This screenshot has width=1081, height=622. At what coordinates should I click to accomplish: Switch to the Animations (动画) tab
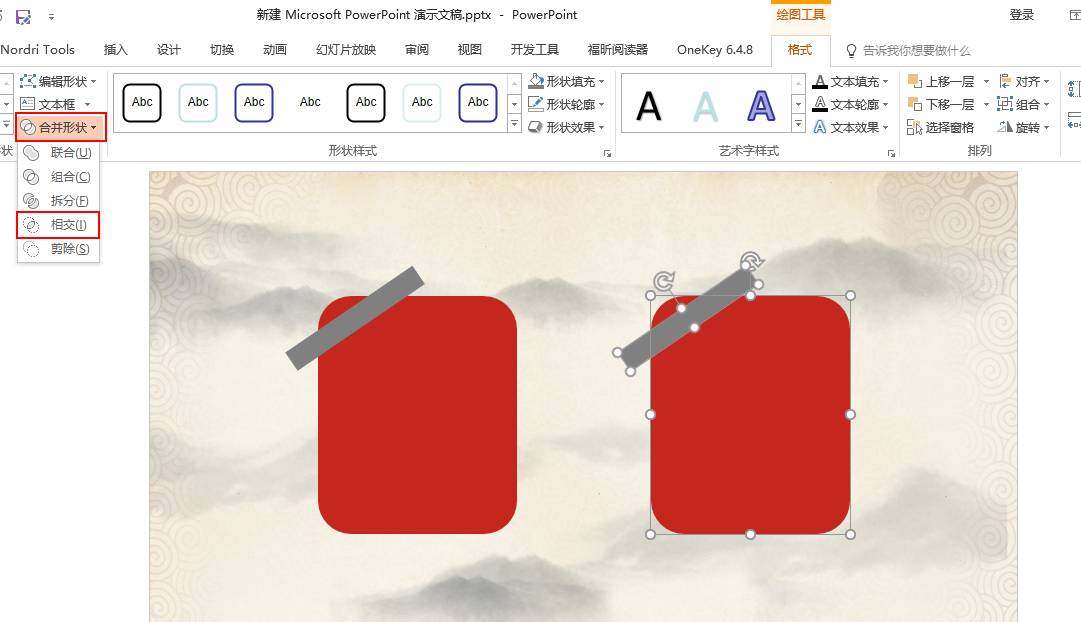point(274,50)
